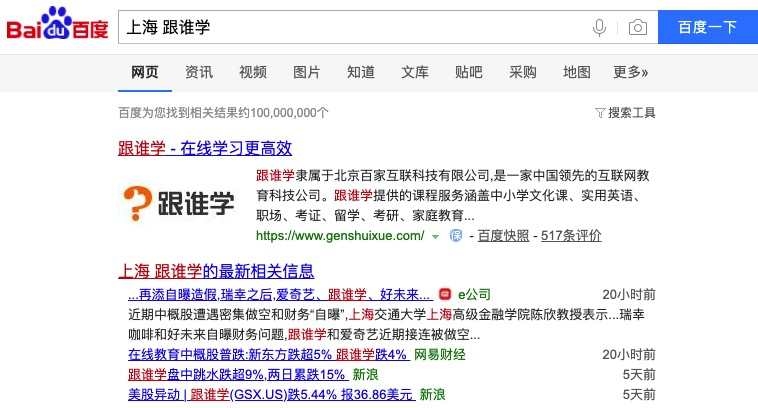Click the e公司 source name
Image resolution: width=758 pixels, height=408 pixels.
(474, 294)
